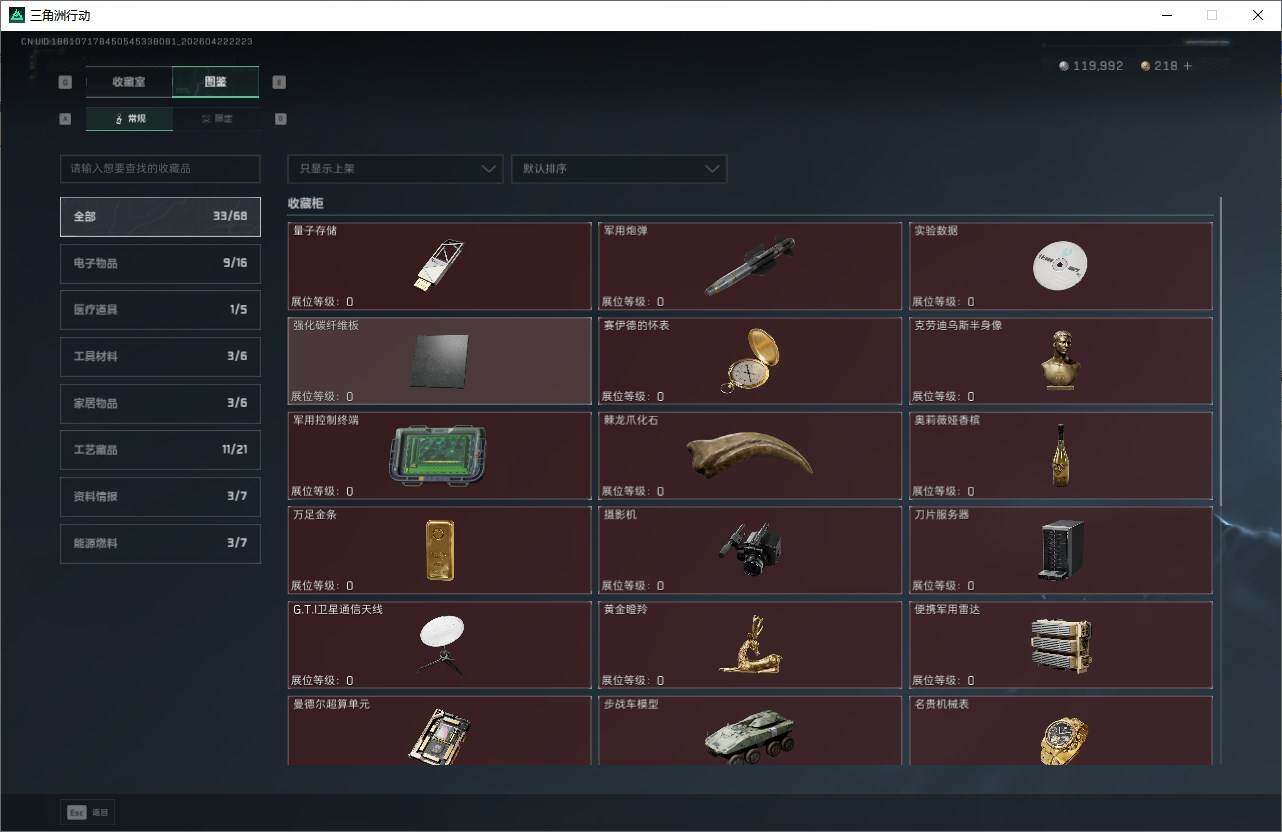Viewport: 1282px width, 832px height.
Task: Click the 收藏柜 section heading
Action: click(306, 204)
